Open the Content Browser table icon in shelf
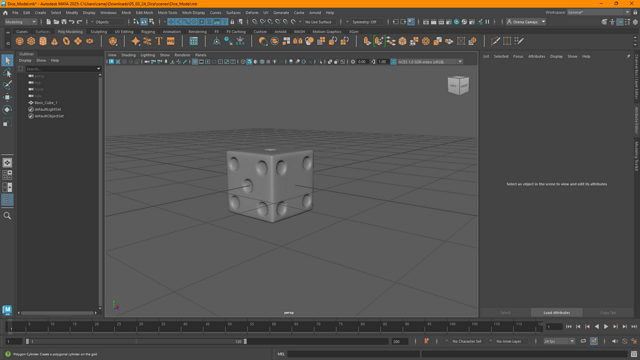The height and width of the screenshot is (360, 640). [193, 41]
